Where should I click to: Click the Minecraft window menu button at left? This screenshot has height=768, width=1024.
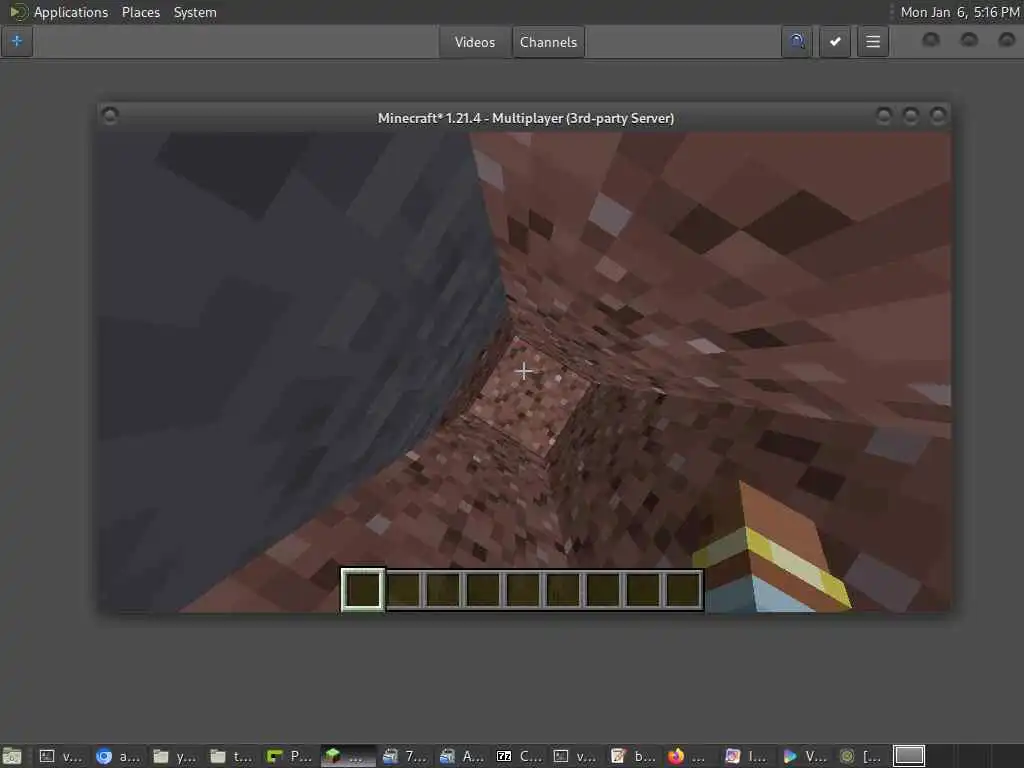click(x=110, y=116)
